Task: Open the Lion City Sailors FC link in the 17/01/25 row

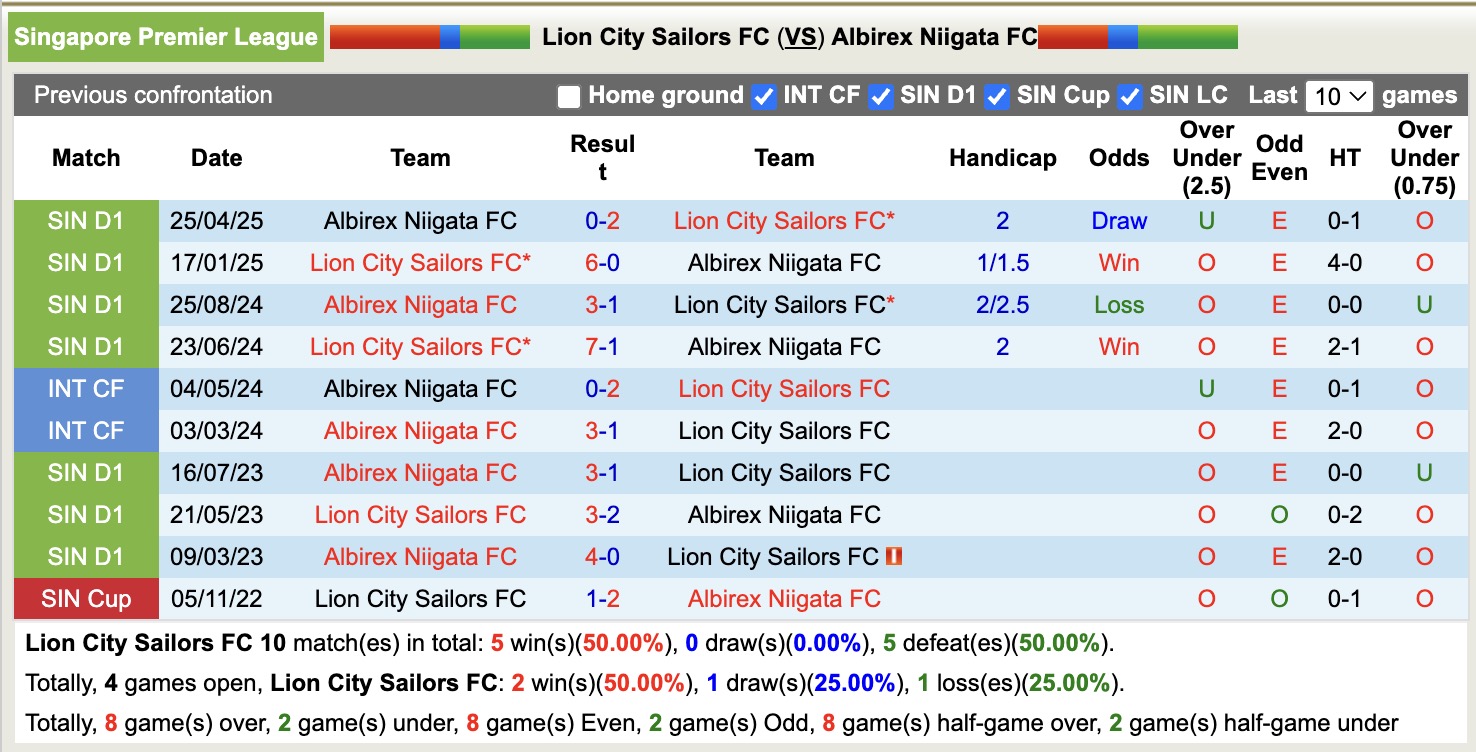Action: click(419, 263)
